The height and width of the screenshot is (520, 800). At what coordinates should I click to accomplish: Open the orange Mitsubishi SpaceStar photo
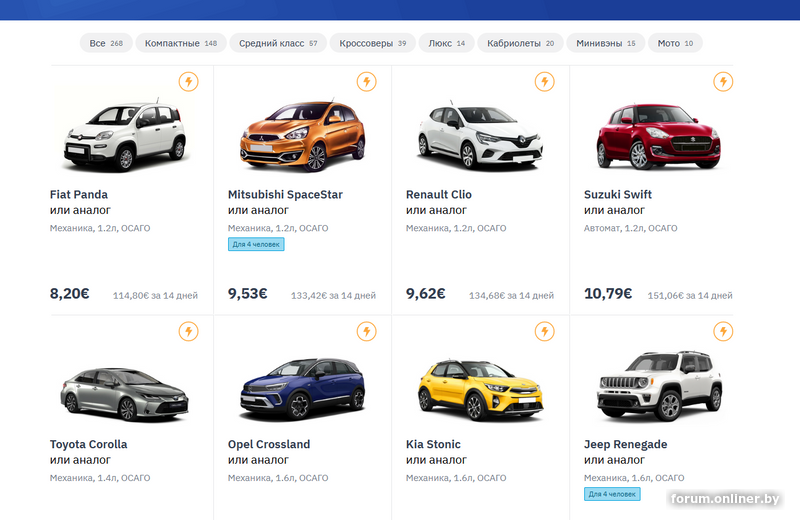[303, 135]
